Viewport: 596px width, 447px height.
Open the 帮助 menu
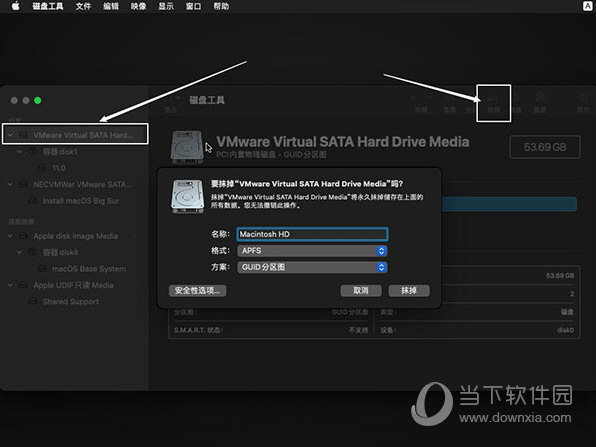221,6
